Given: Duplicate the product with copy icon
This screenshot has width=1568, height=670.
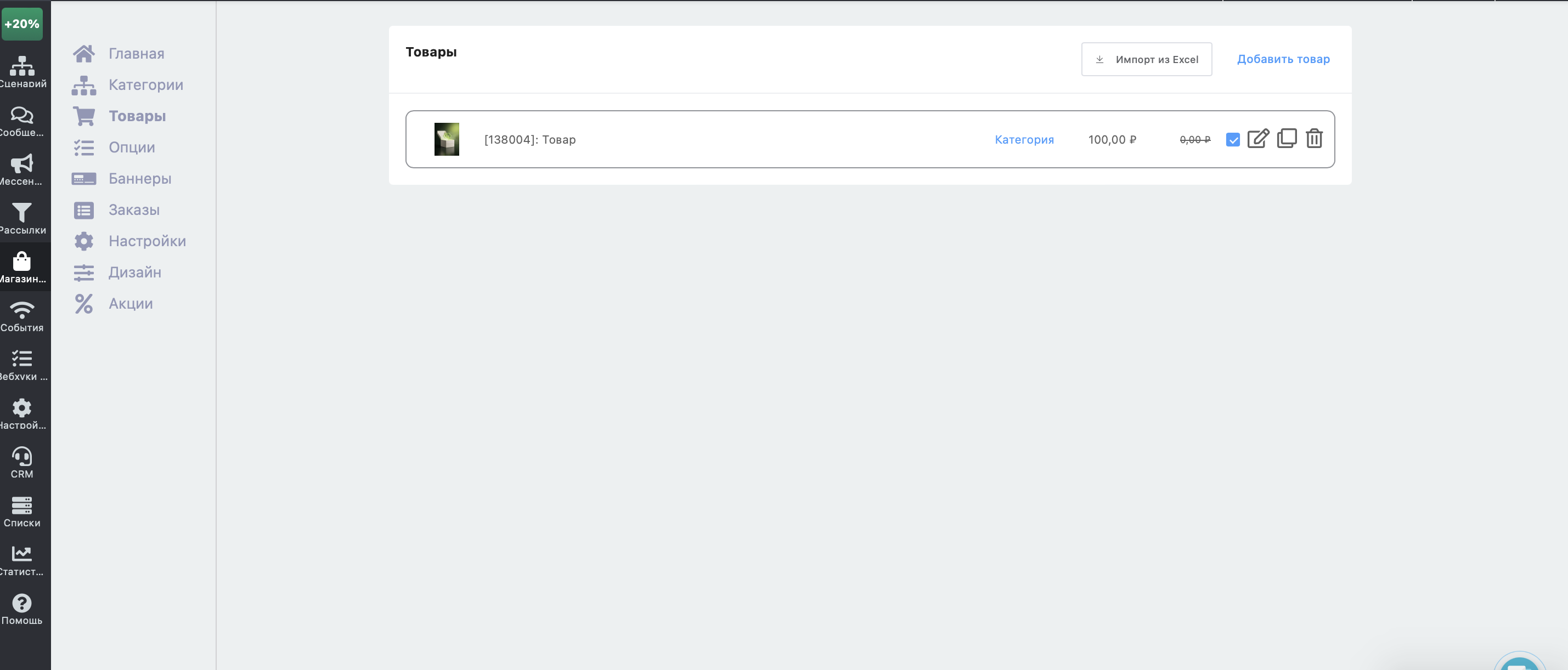Looking at the screenshot, I should pos(1286,138).
